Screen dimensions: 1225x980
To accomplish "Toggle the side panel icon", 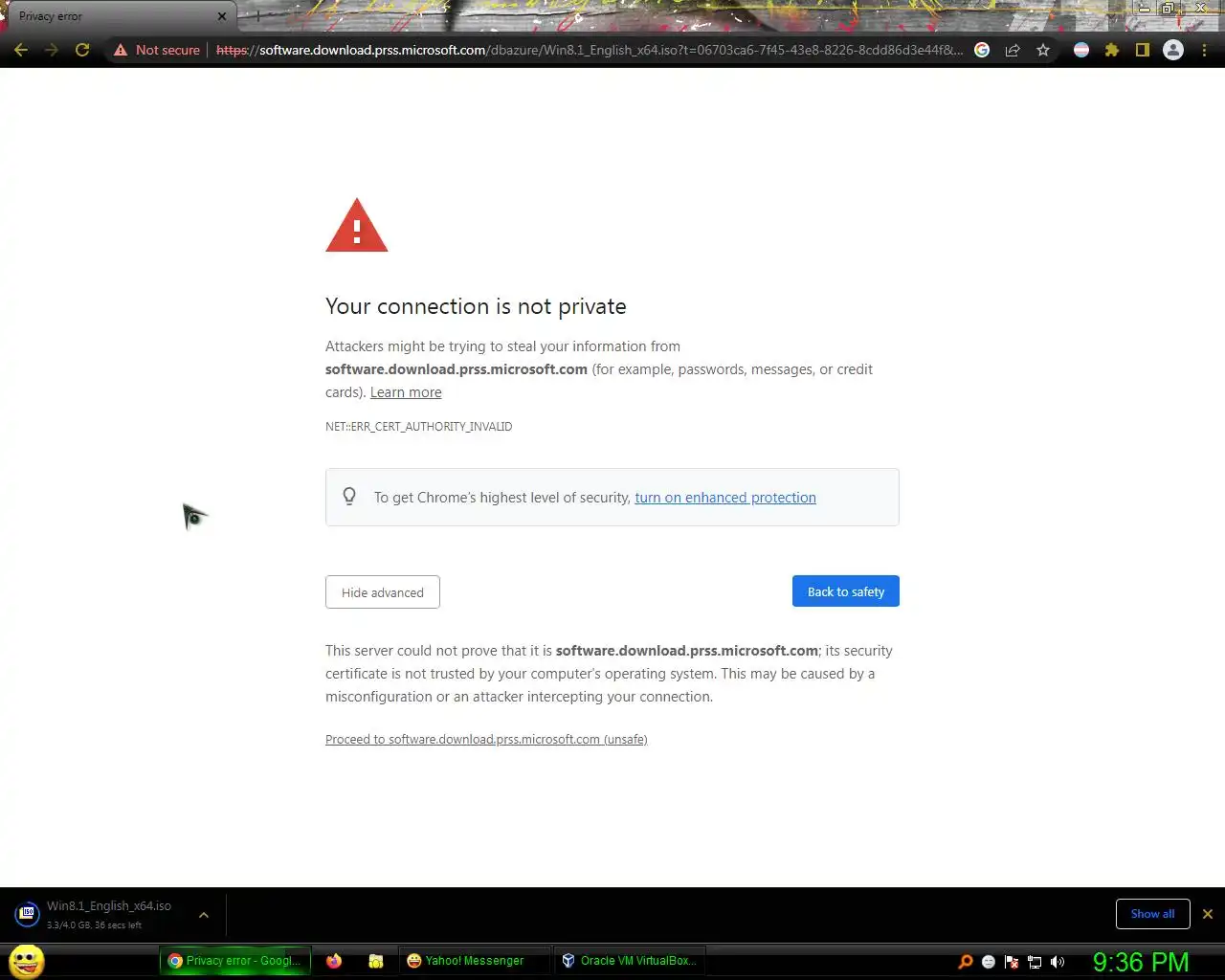I will pos(1143,50).
